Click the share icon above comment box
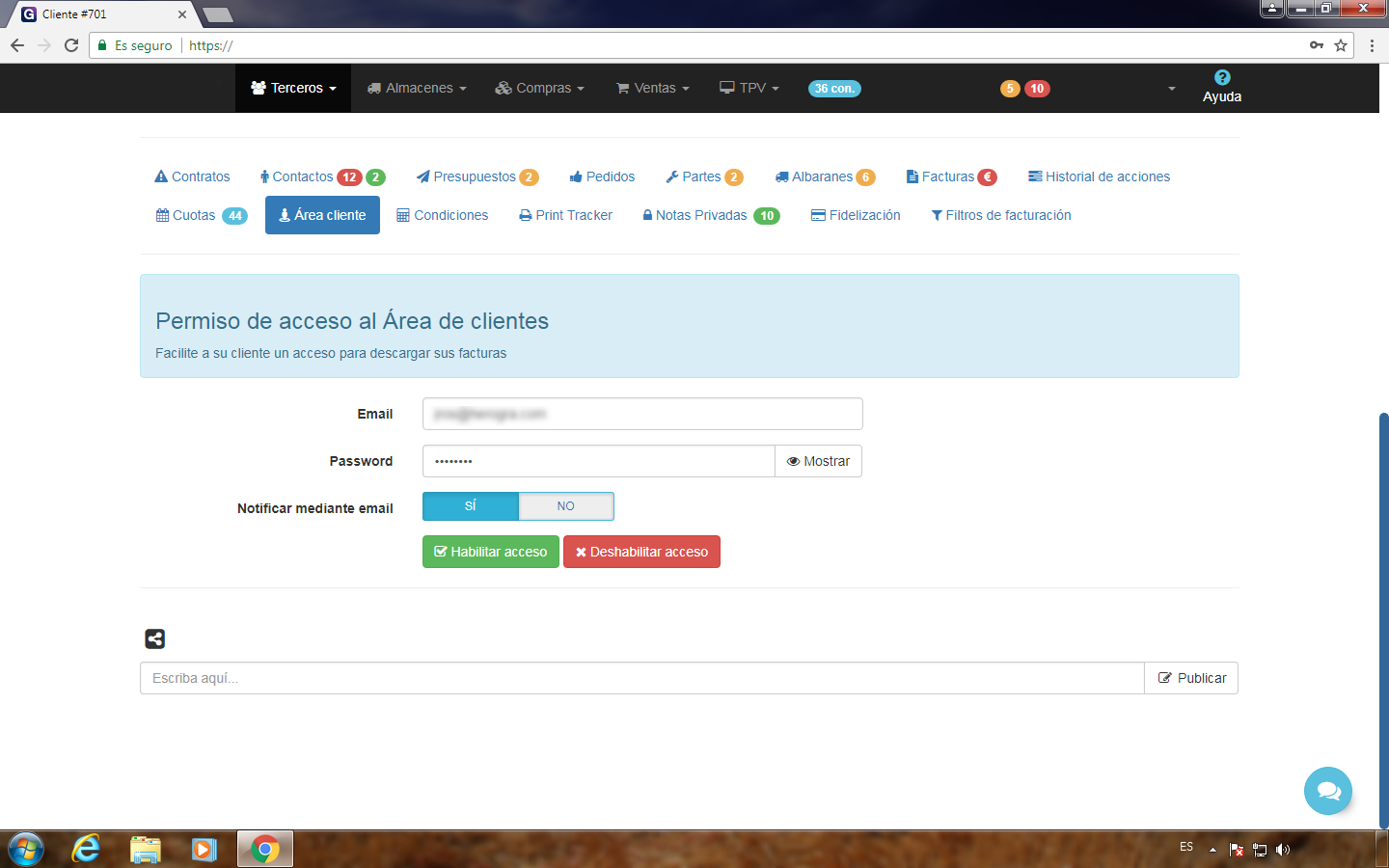The width and height of the screenshot is (1389, 868). pyautogui.click(x=154, y=638)
